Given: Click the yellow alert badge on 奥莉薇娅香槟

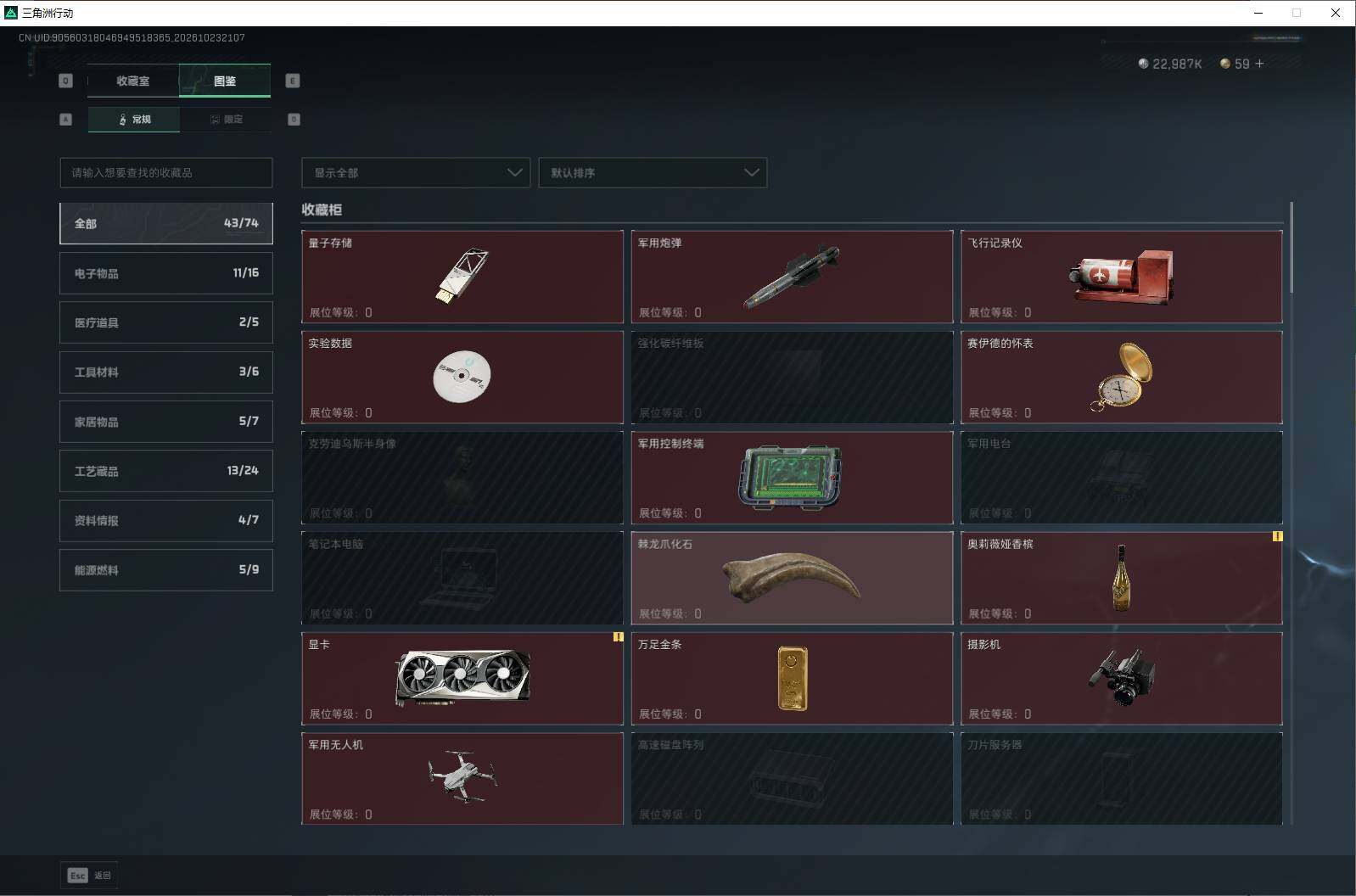Looking at the screenshot, I should pos(1277,536).
